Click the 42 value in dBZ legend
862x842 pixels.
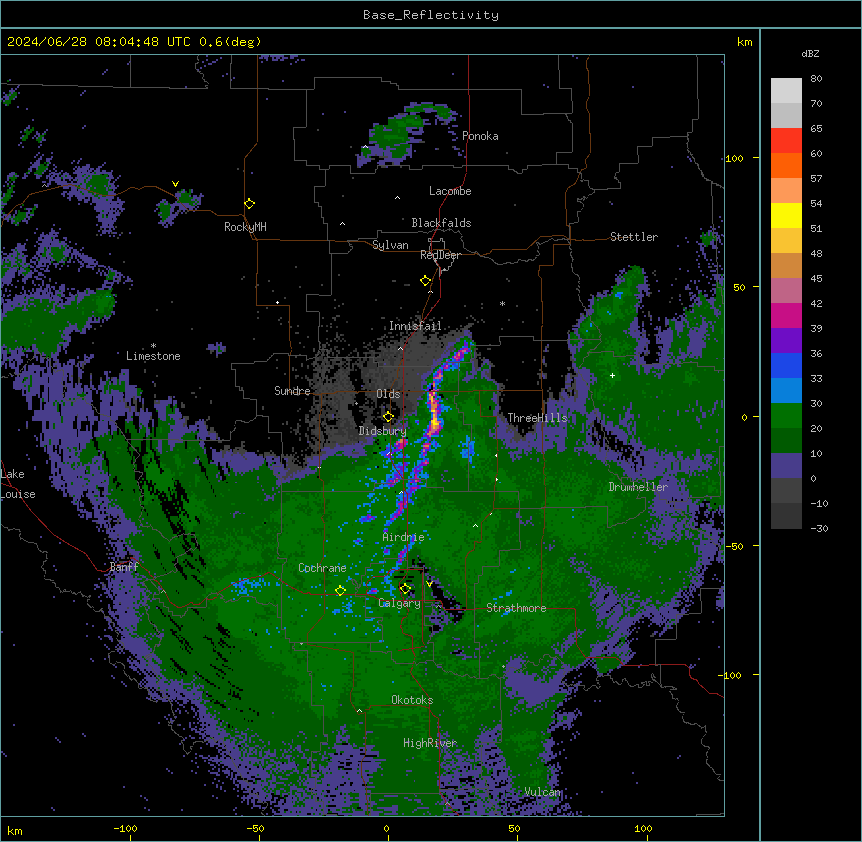[x=816, y=303]
